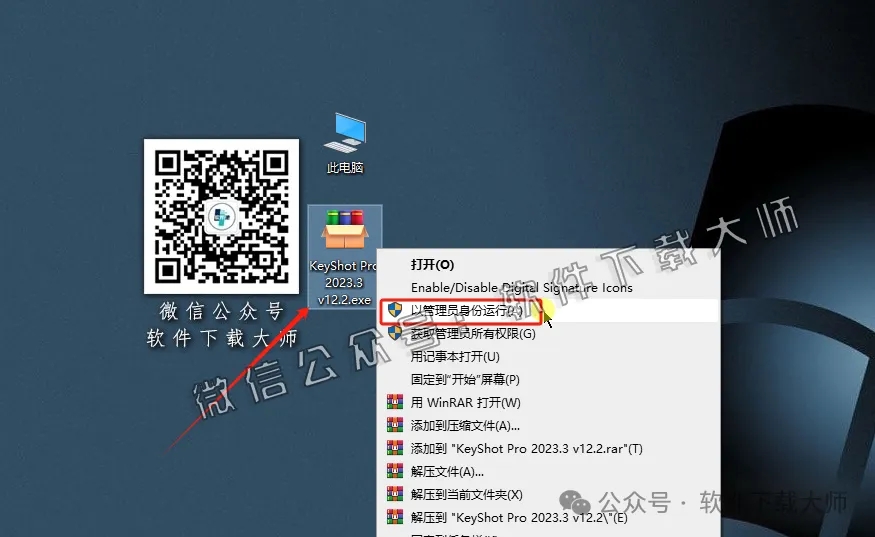The width and height of the screenshot is (875, 537).
Task: Click the shield icon beside 获取管理员所有权限
Action: coord(395,333)
